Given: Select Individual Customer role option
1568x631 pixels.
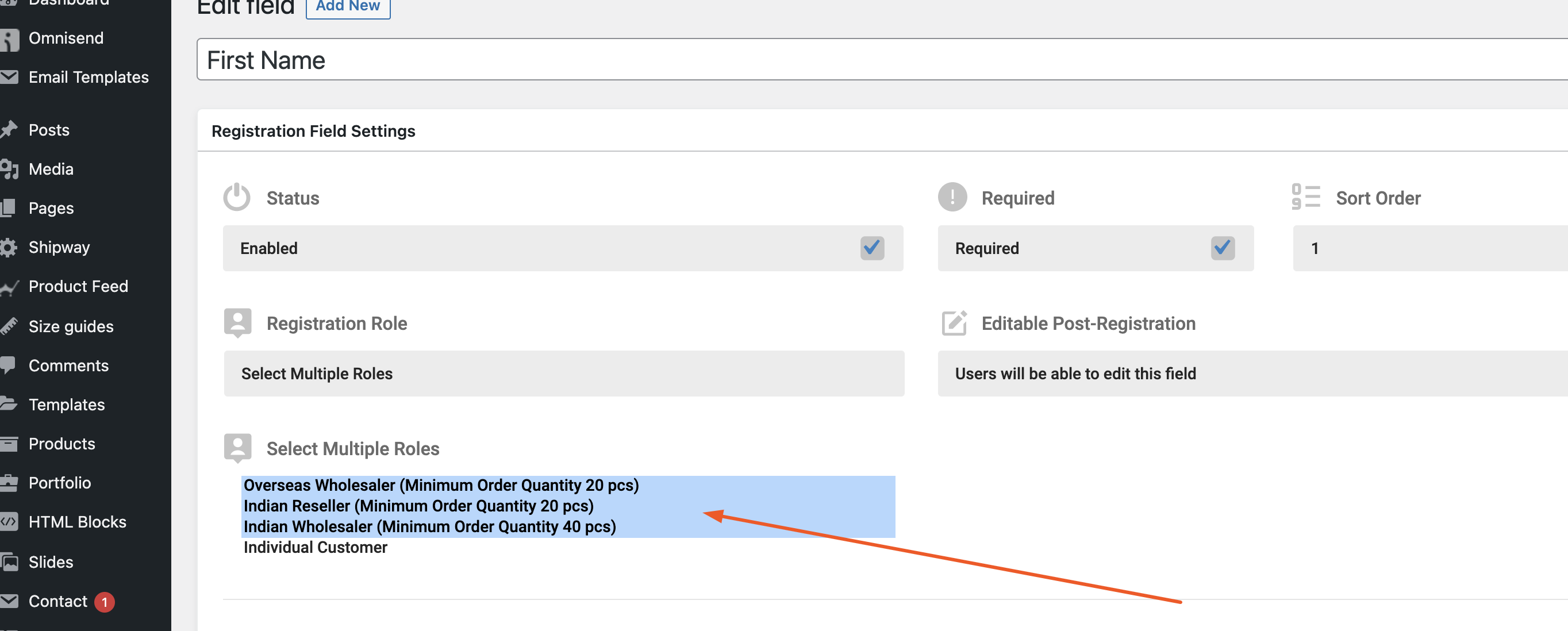Looking at the screenshot, I should [316, 547].
